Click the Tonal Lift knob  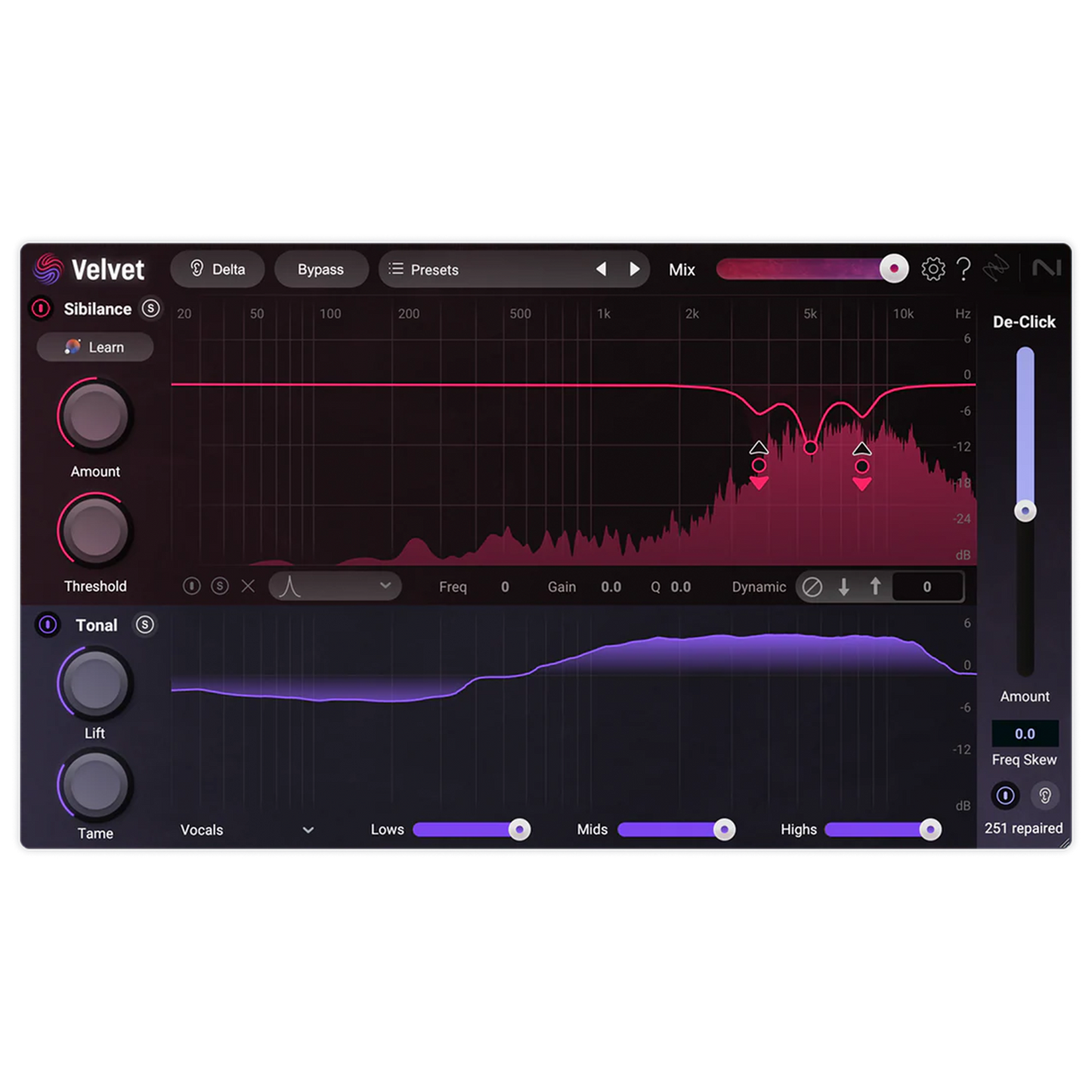point(95,684)
